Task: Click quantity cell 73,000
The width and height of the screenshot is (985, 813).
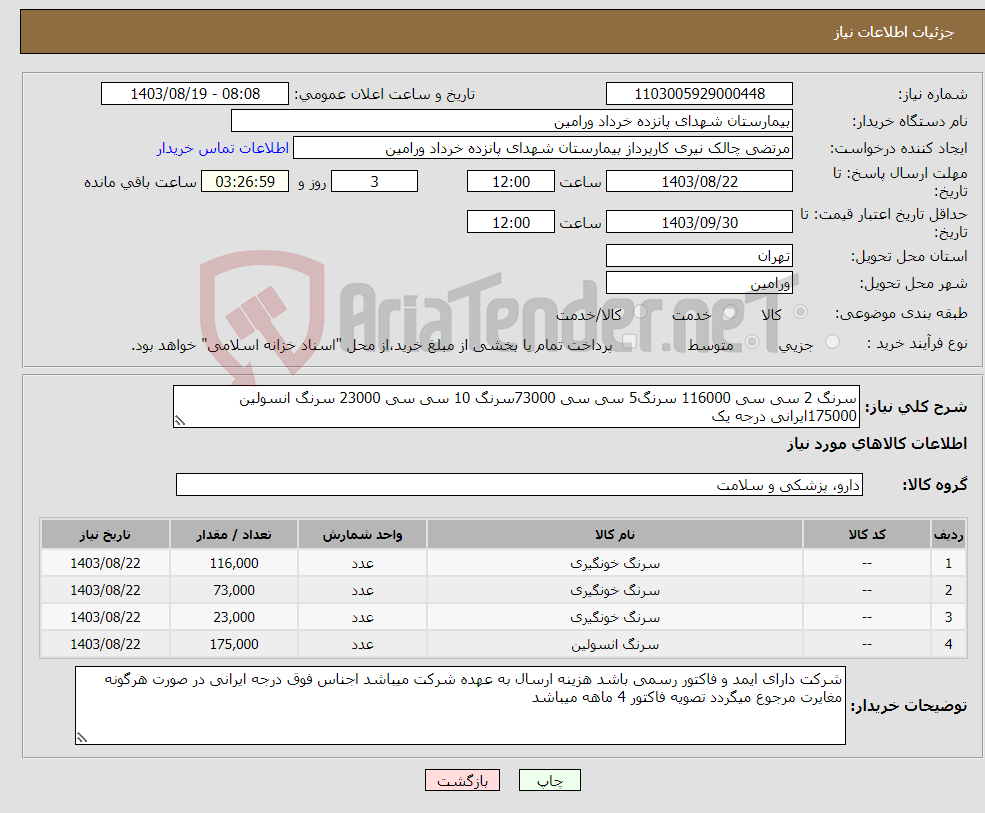Action: (x=234, y=591)
